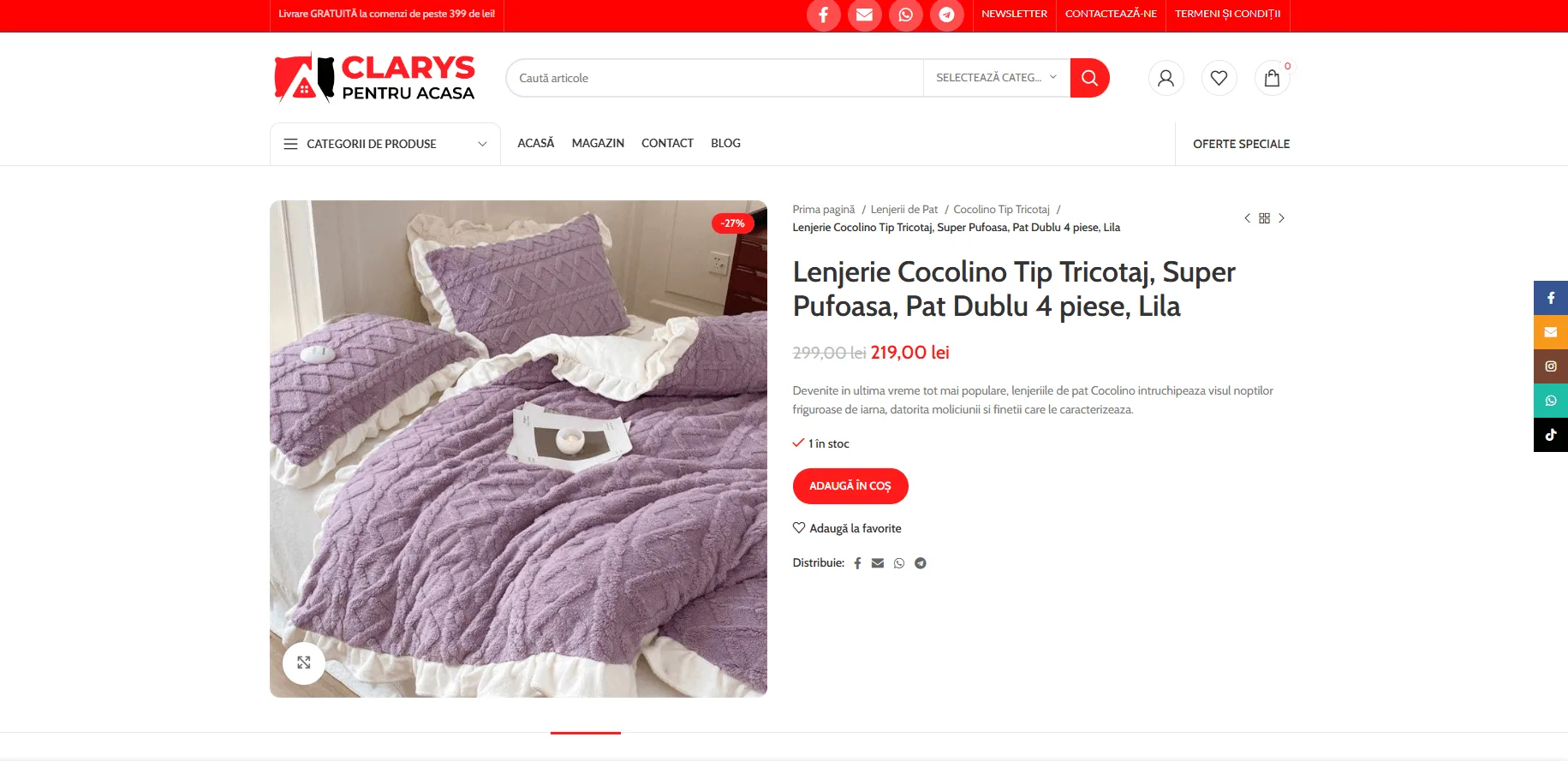
Task: Open the Facebook icon in top red bar
Action: click(823, 15)
